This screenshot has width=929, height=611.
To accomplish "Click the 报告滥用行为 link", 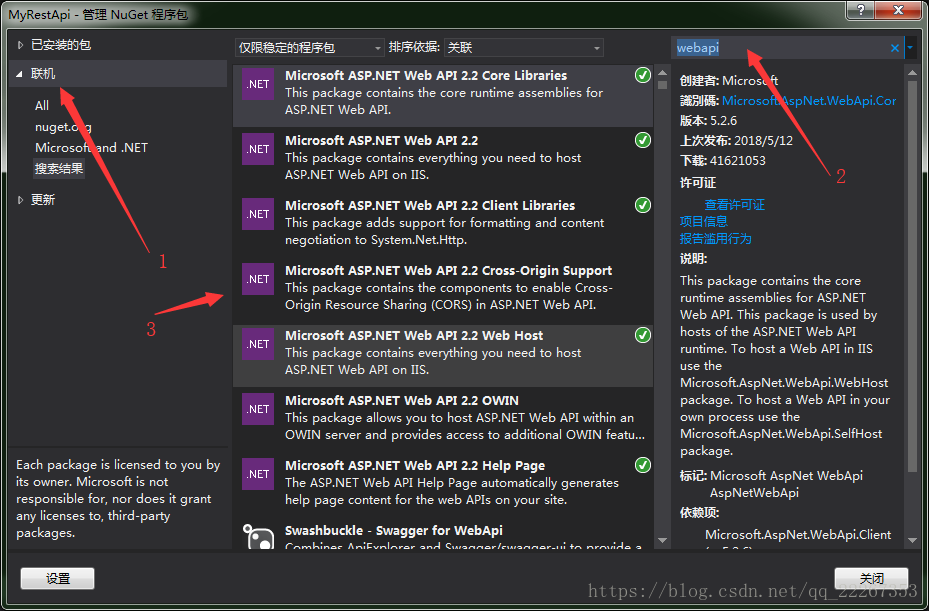I will 715,239.
